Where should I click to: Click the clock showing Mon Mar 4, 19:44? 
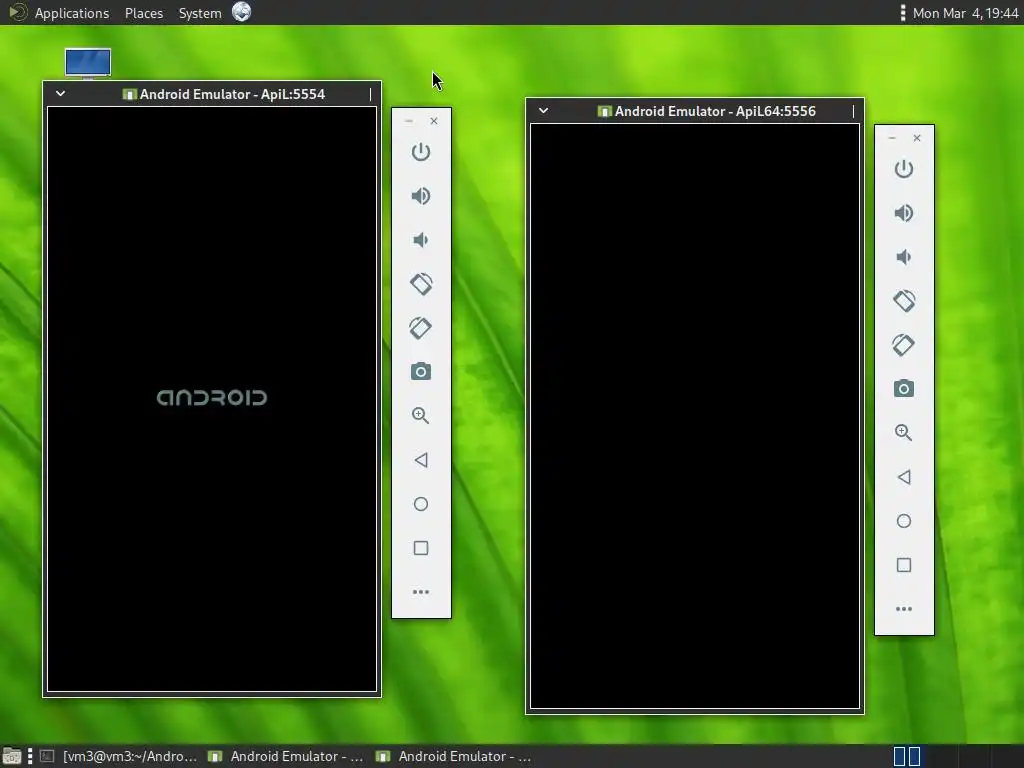tap(965, 13)
